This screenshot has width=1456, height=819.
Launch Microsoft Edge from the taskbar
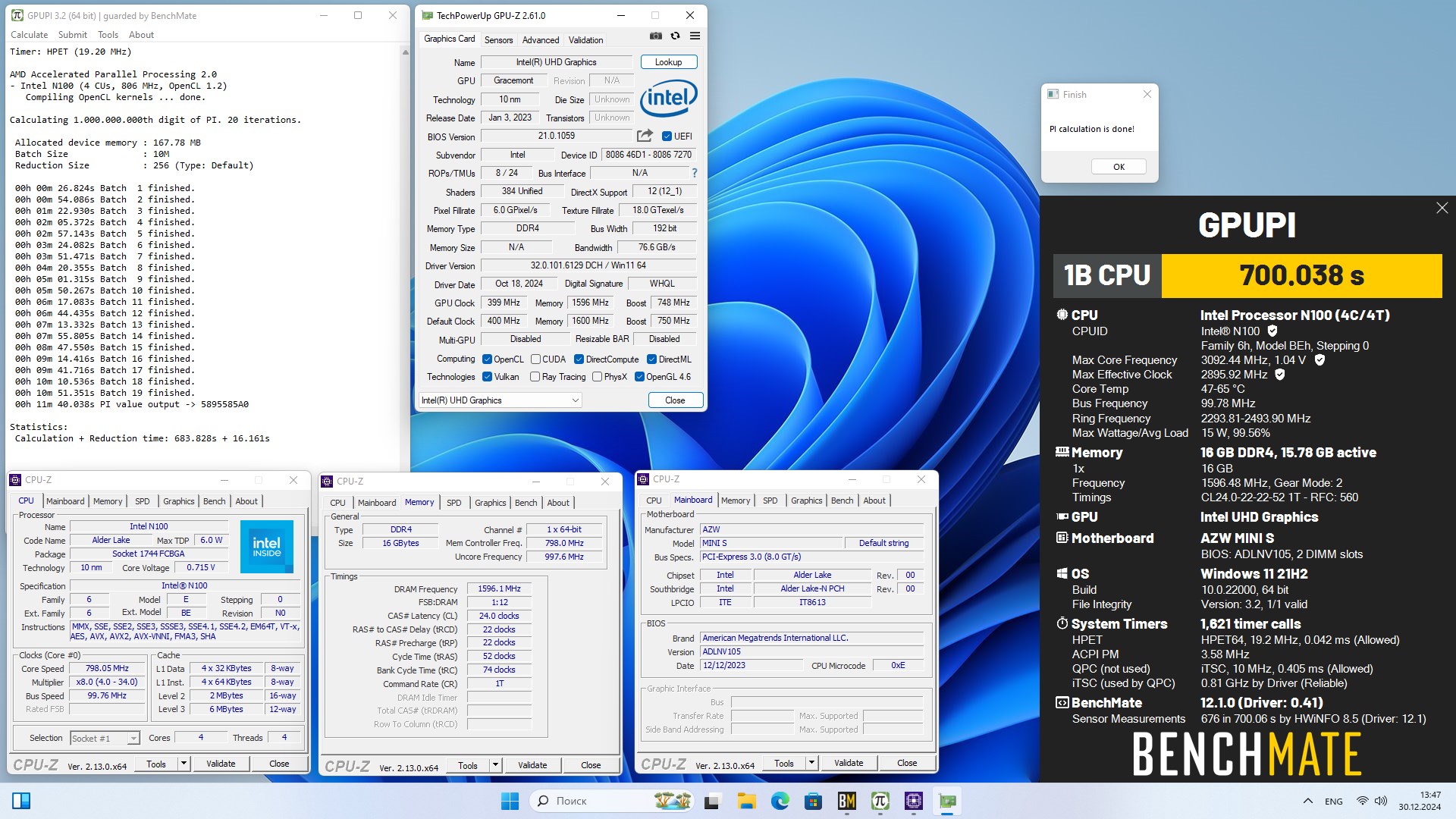(x=780, y=801)
